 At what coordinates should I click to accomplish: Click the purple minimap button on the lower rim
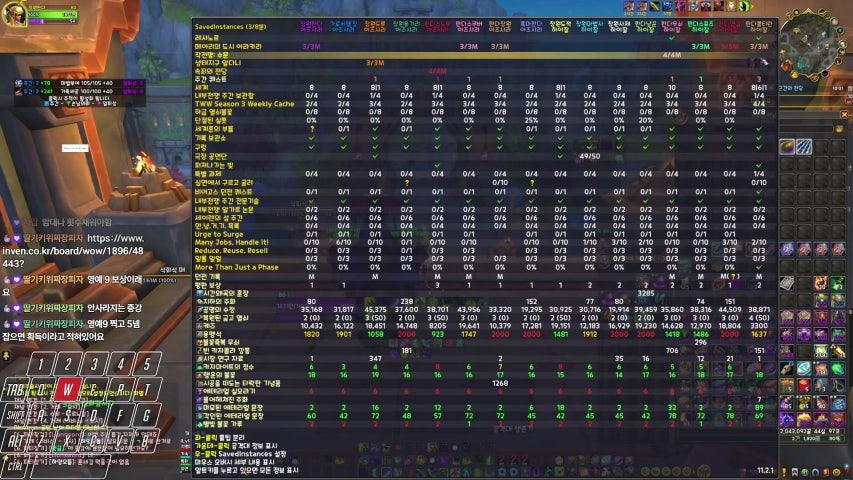click(825, 73)
